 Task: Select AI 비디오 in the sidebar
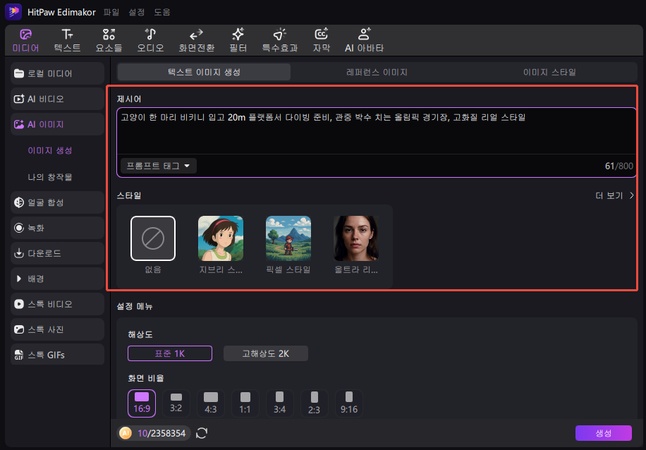click(x=57, y=99)
